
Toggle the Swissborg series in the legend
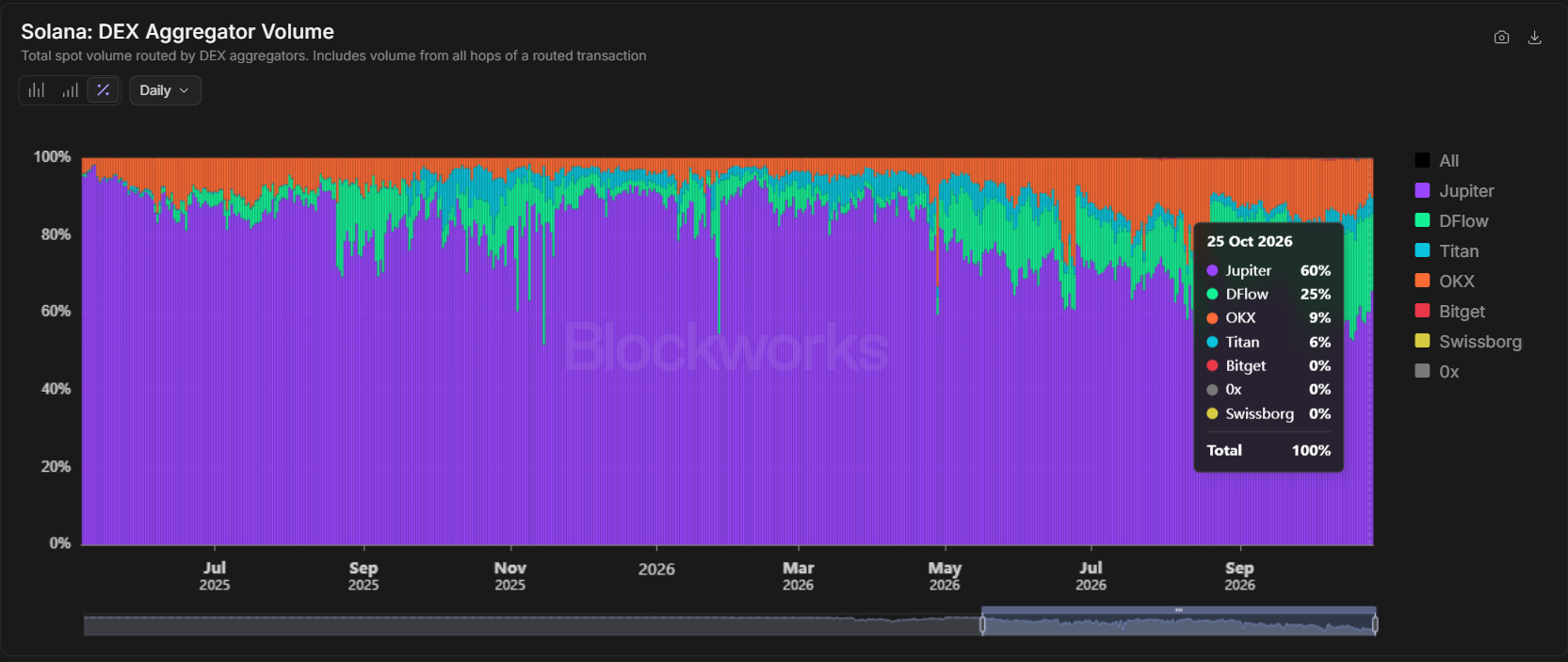[1468, 342]
